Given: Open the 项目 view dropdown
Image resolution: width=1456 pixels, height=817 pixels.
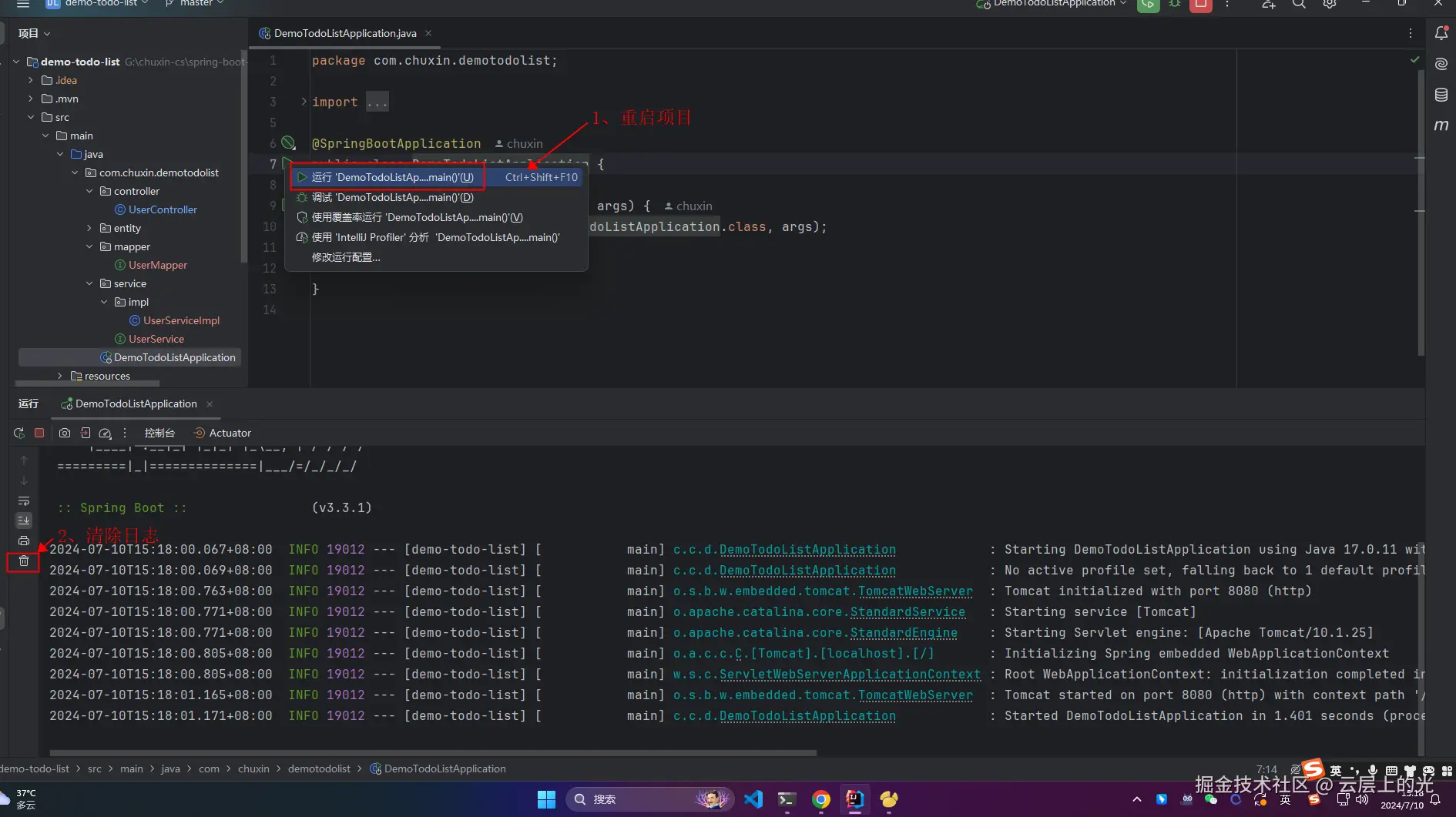Looking at the screenshot, I should (x=35, y=33).
